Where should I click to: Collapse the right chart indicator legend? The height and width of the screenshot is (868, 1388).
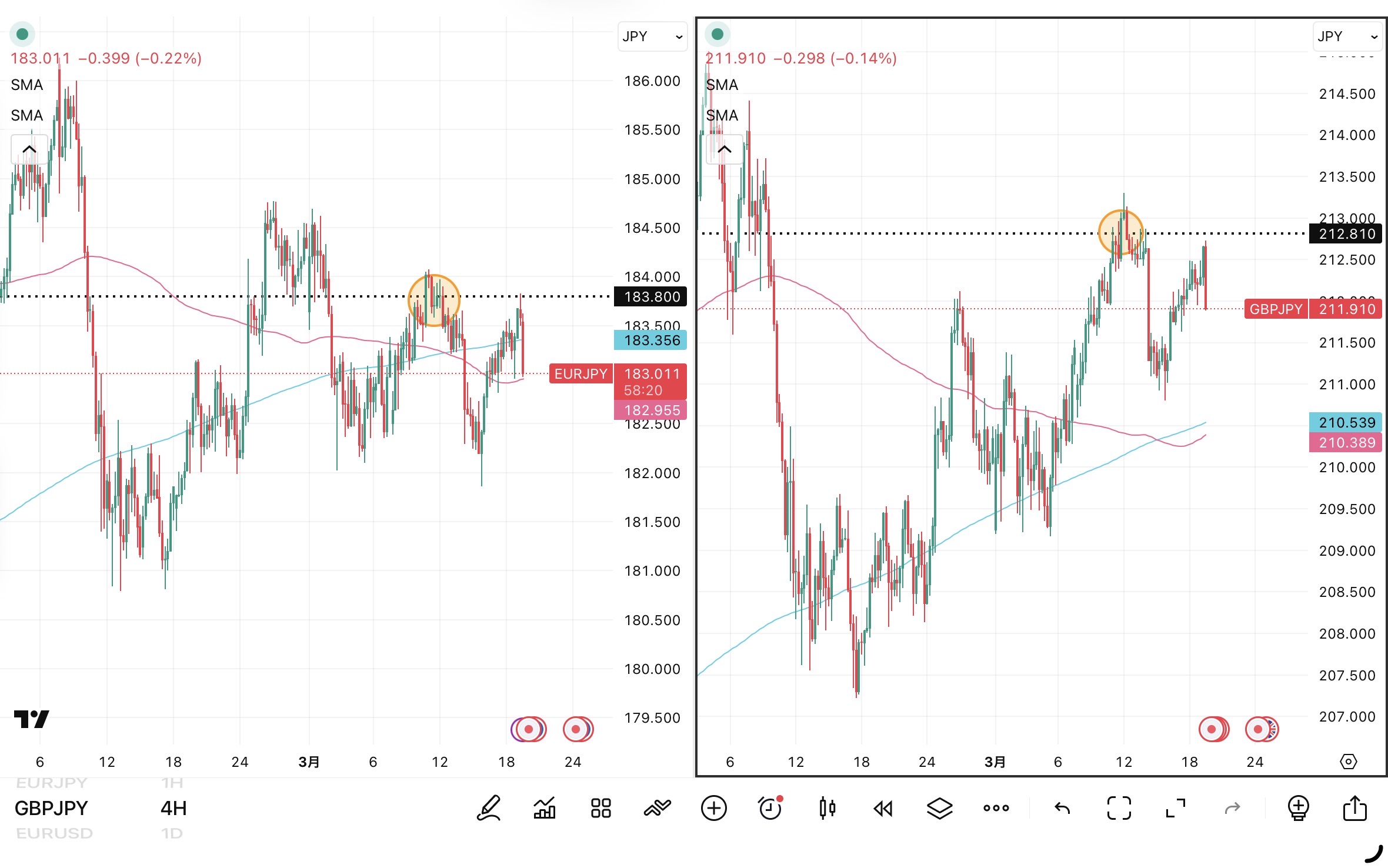coord(724,149)
